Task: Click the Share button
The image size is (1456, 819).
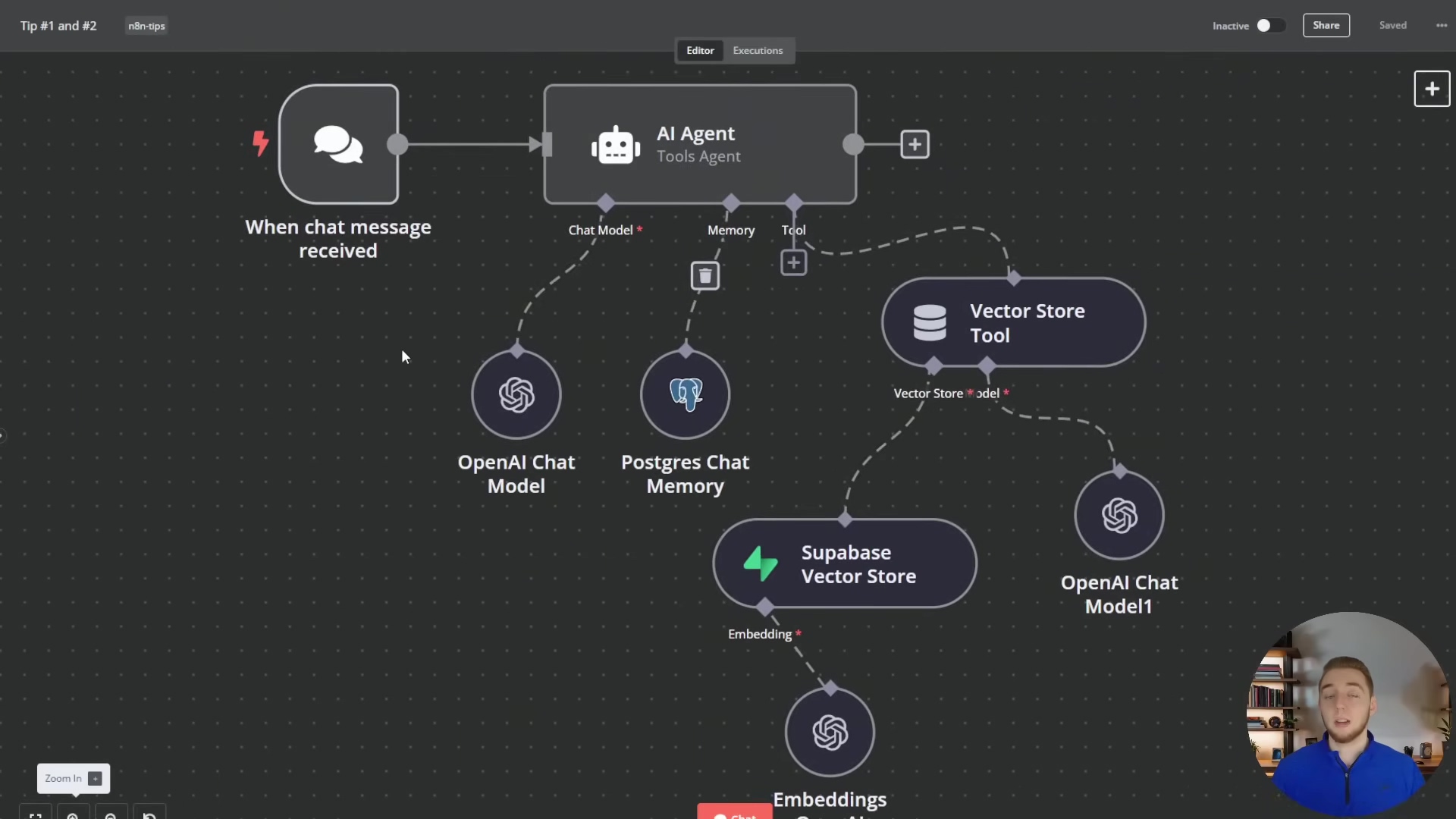Action: [x=1326, y=26]
